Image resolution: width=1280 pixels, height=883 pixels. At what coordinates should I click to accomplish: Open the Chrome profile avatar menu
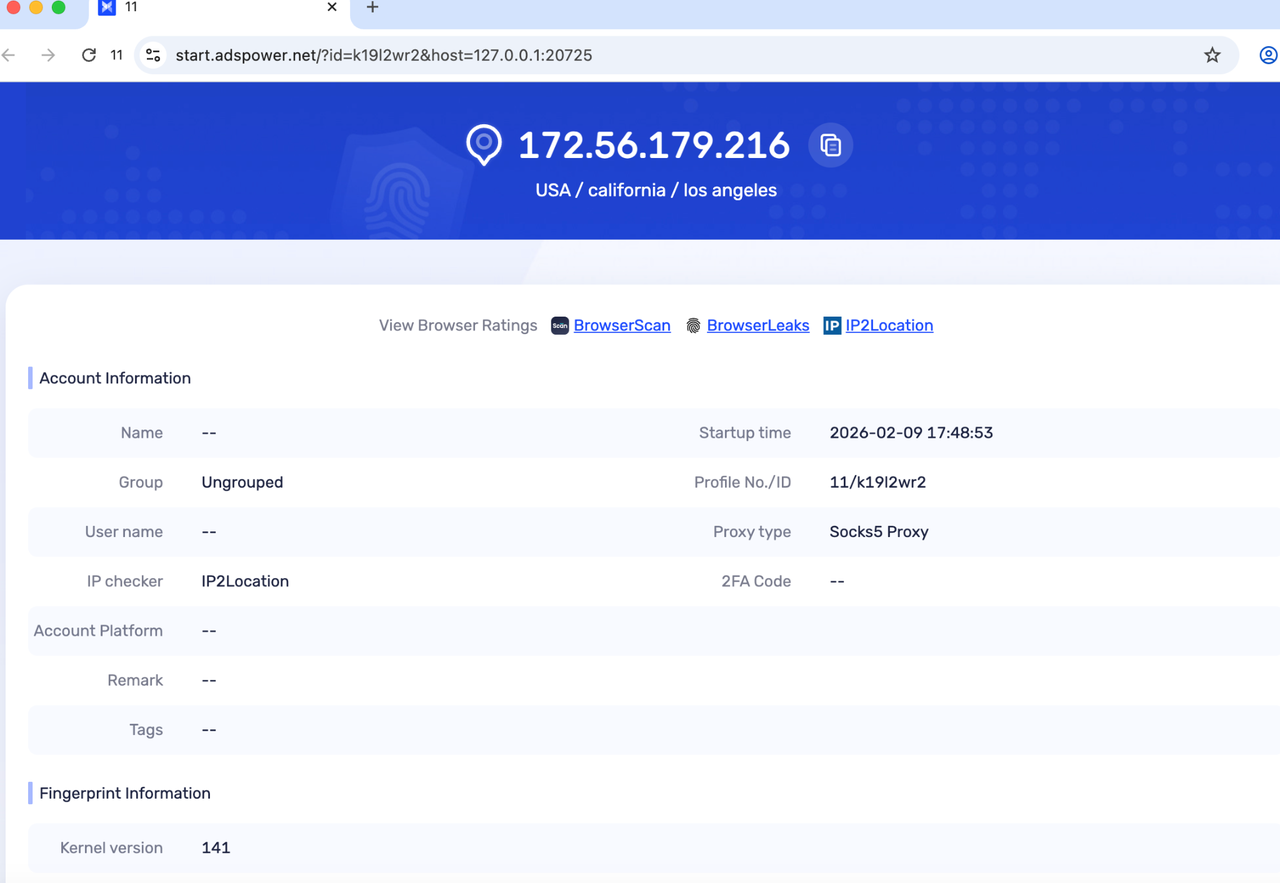pos(1267,55)
